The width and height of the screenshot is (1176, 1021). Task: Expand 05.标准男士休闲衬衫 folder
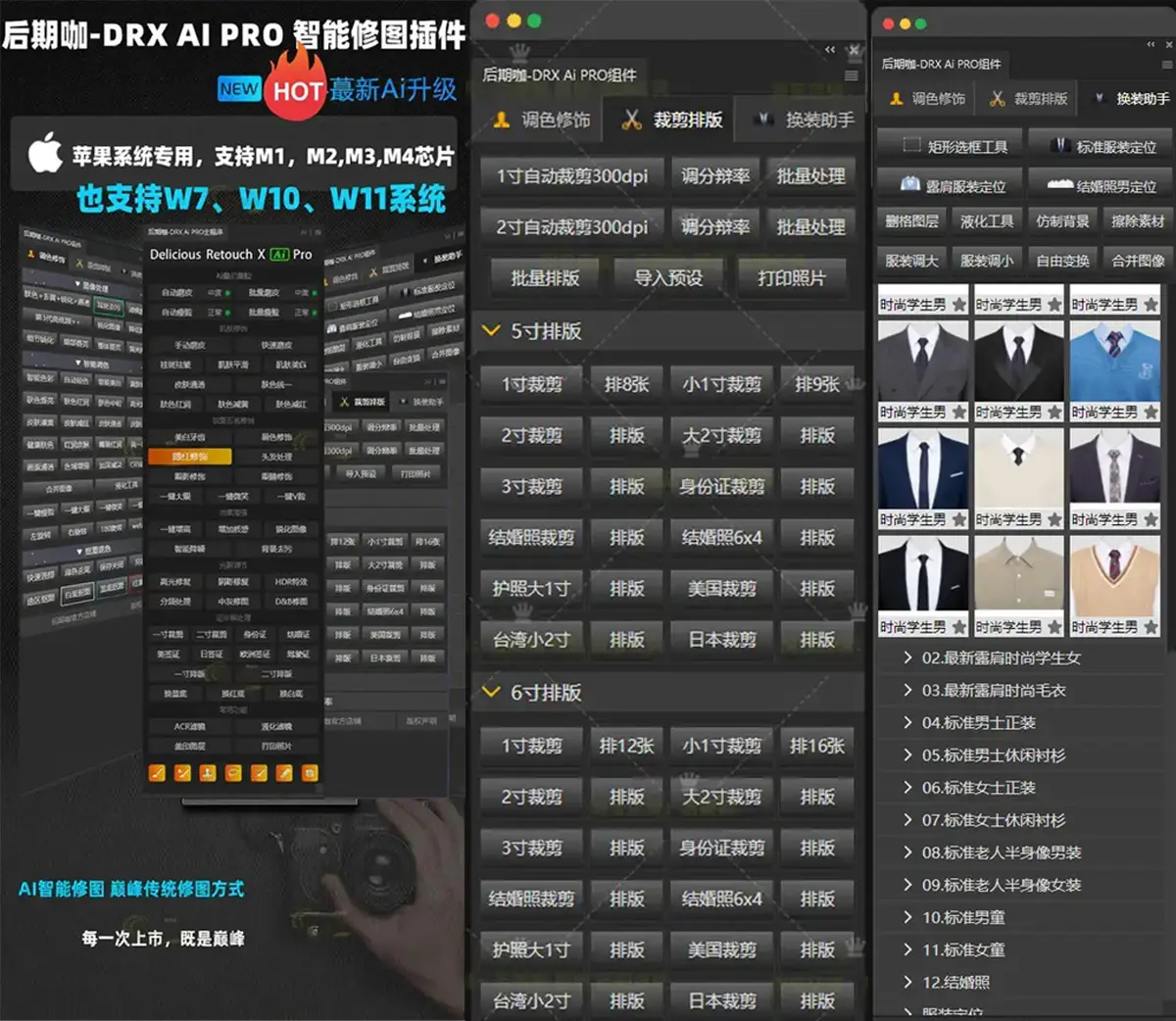coord(907,754)
